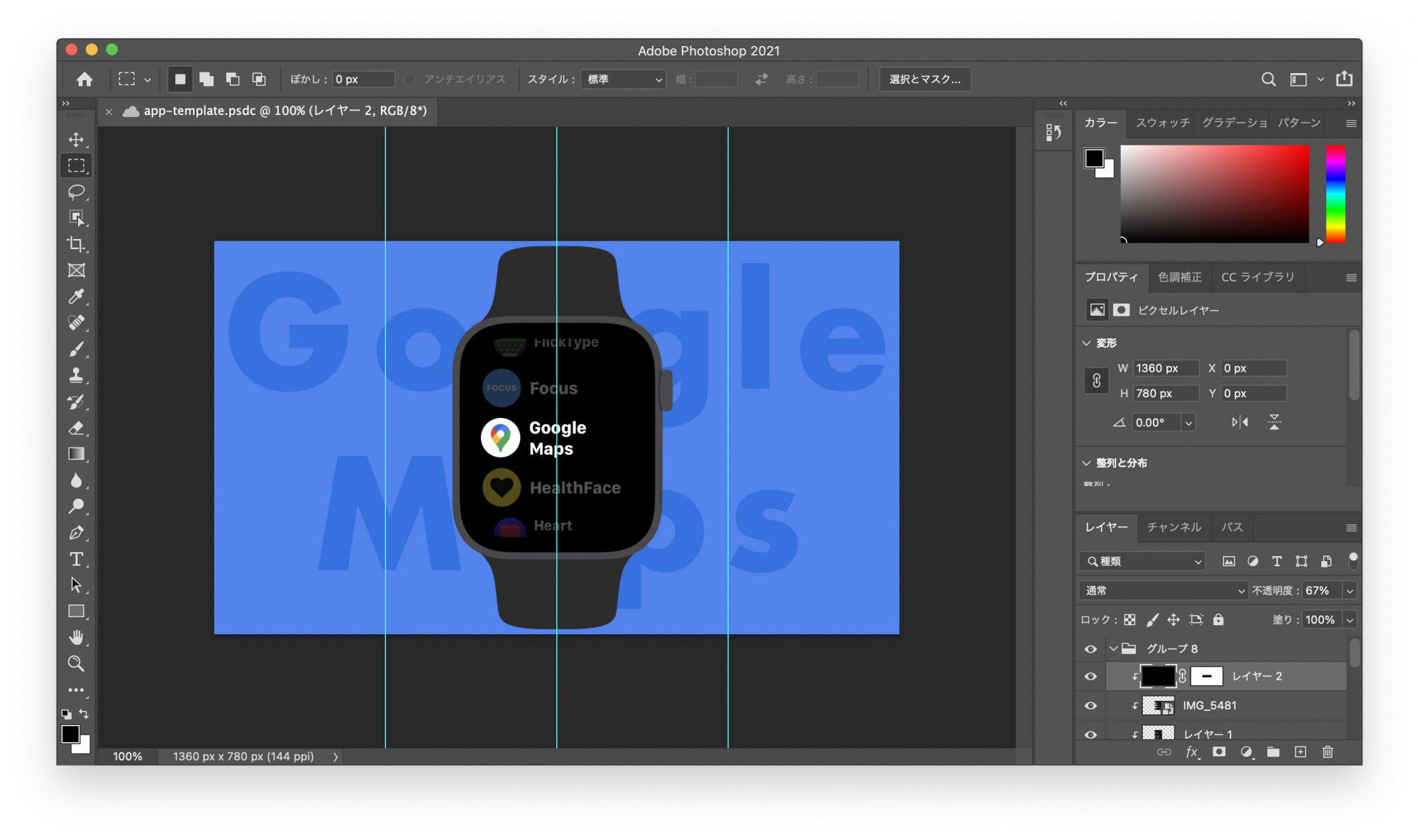Open the layer blend mode 通常 dropdown
This screenshot has height=840, width=1419.
[1163, 590]
